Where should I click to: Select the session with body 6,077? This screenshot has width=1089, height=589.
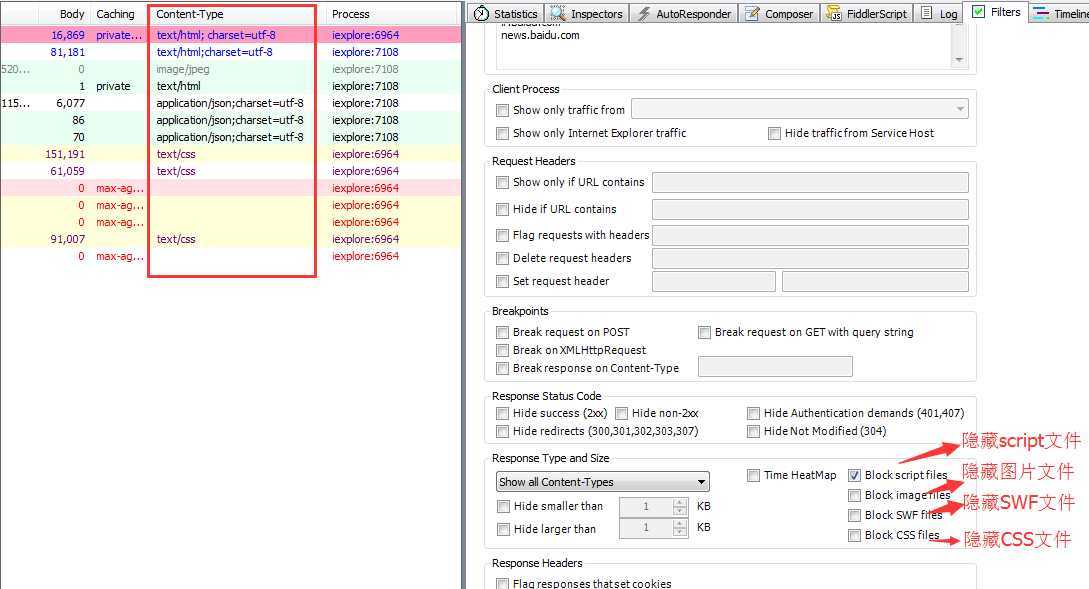[x=230, y=103]
